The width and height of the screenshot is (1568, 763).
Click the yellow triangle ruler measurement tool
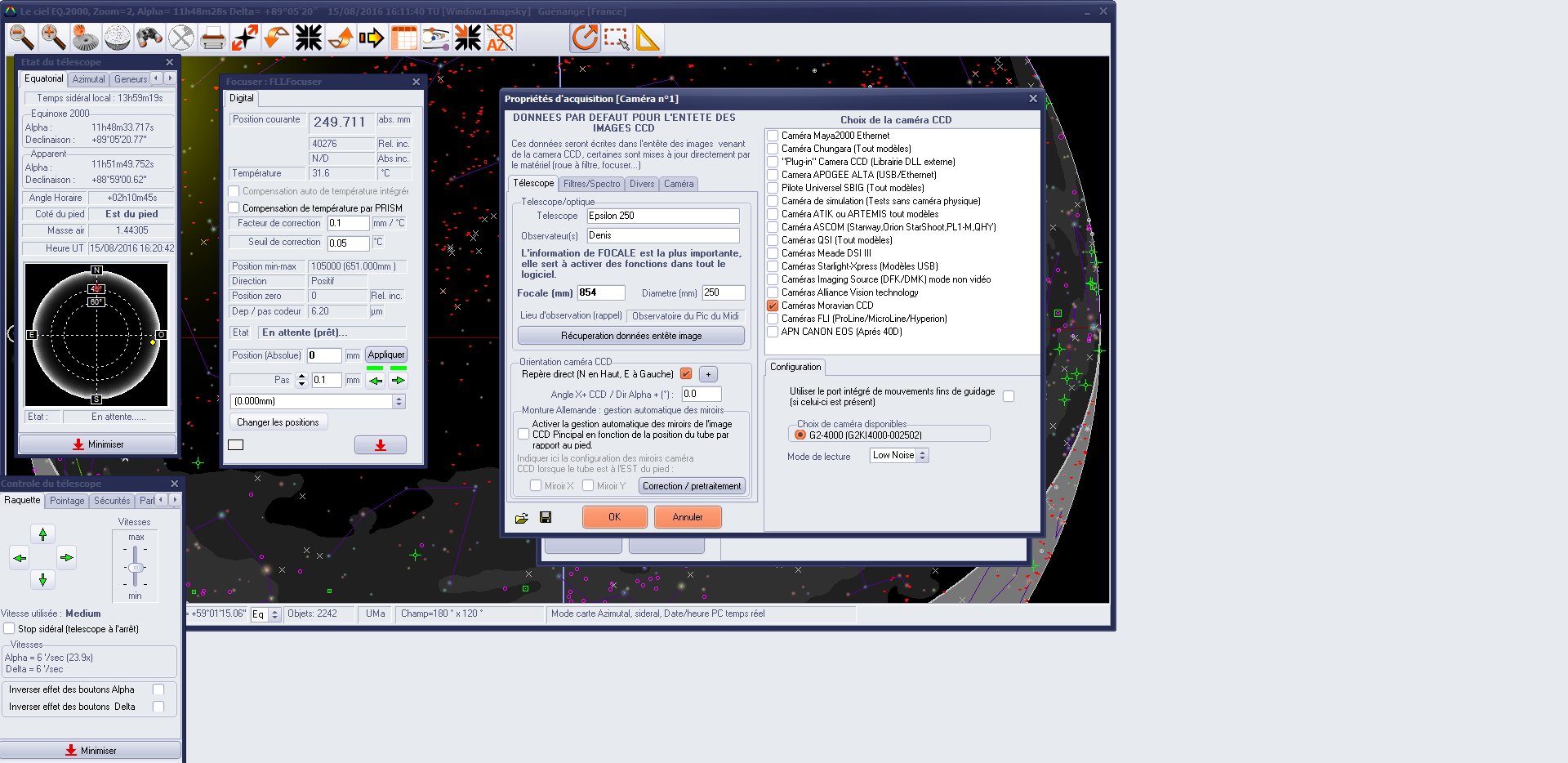pos(648,38)
